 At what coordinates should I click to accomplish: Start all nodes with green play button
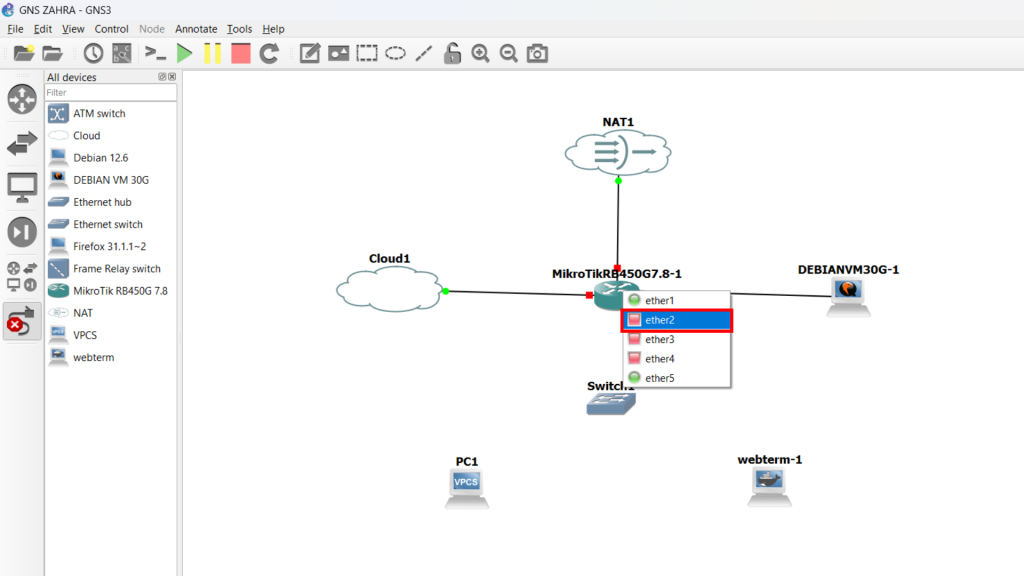tap(184, 53)
